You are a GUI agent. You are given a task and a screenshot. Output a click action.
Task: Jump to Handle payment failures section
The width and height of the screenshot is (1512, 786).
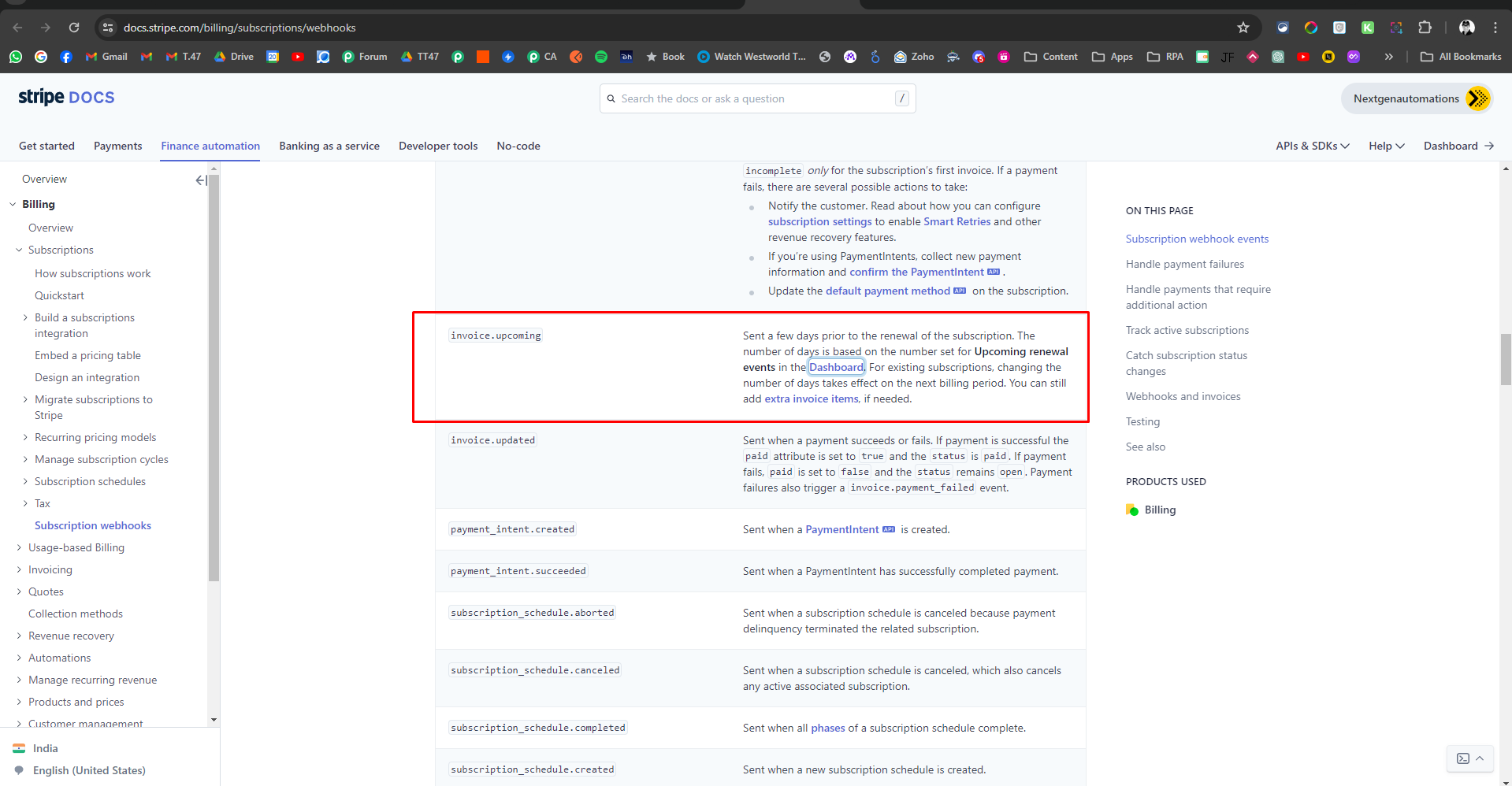pyautogui.click(x=1185, y=264)
